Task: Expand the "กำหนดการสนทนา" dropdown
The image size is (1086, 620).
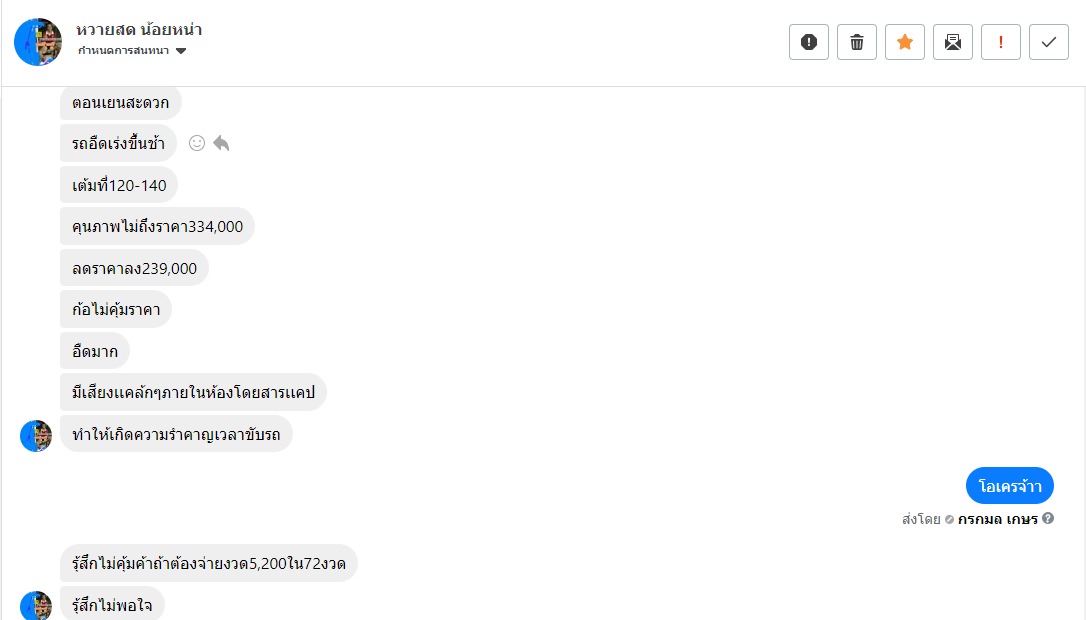Action: tap(125, 51)
